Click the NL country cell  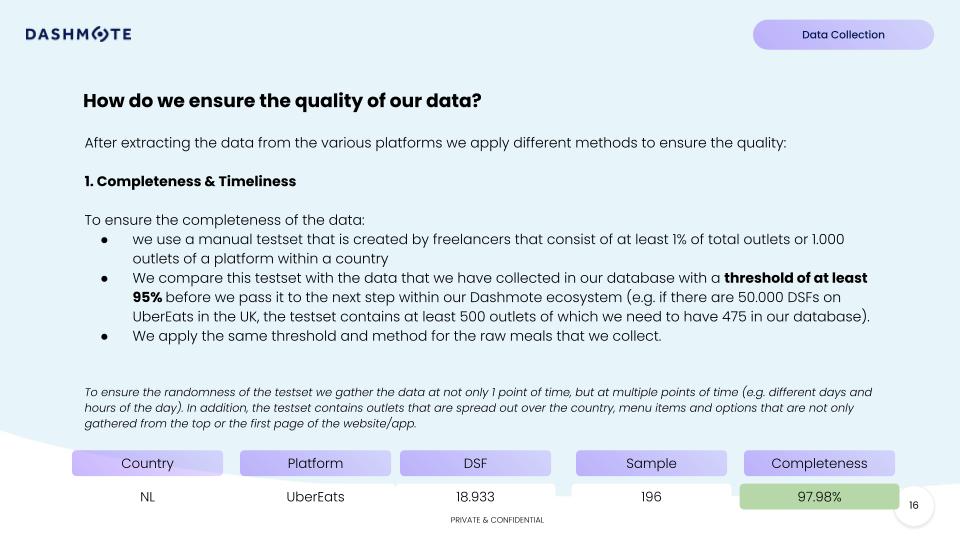click(x=147, y=496)
